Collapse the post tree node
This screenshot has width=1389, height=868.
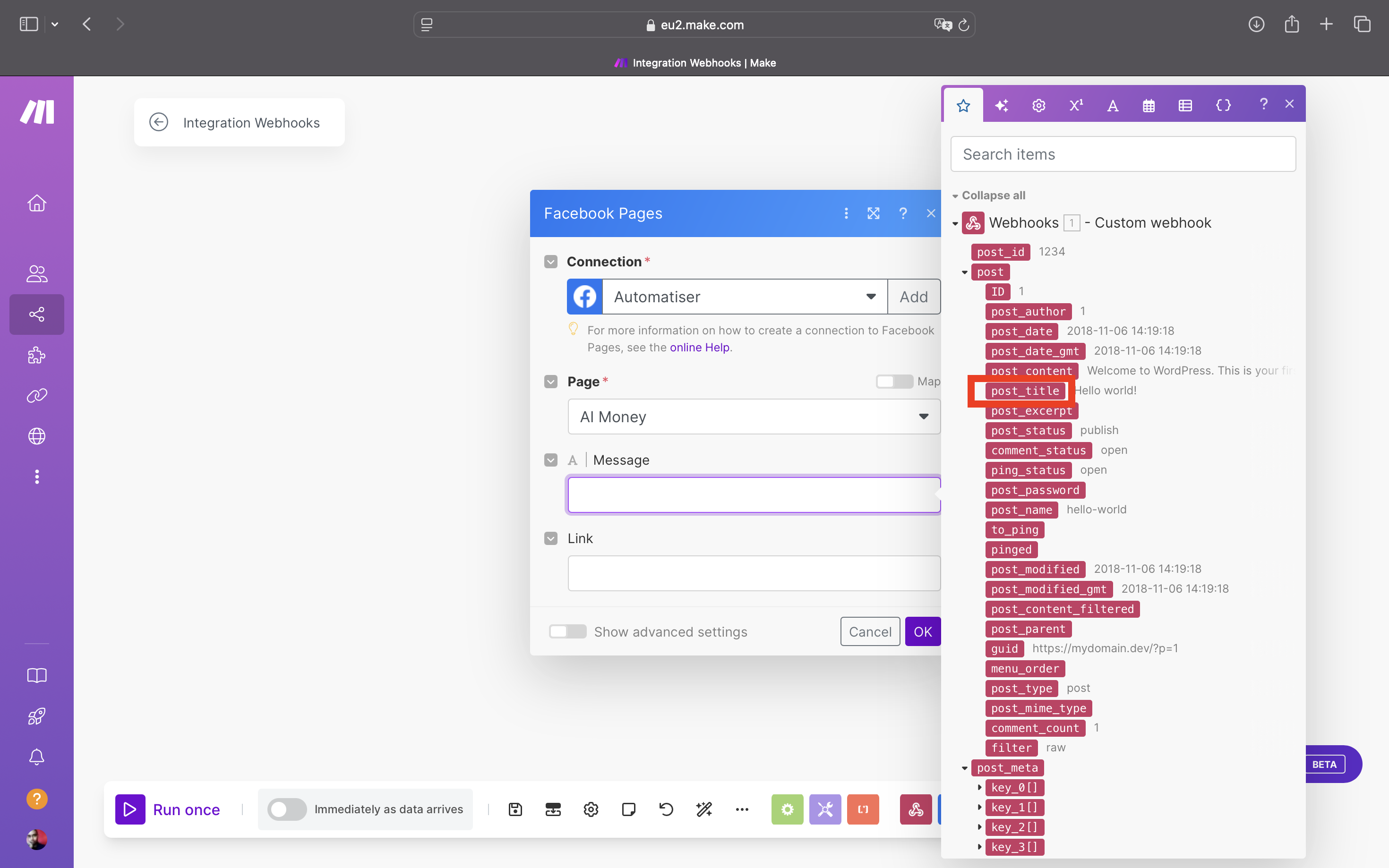965,272
